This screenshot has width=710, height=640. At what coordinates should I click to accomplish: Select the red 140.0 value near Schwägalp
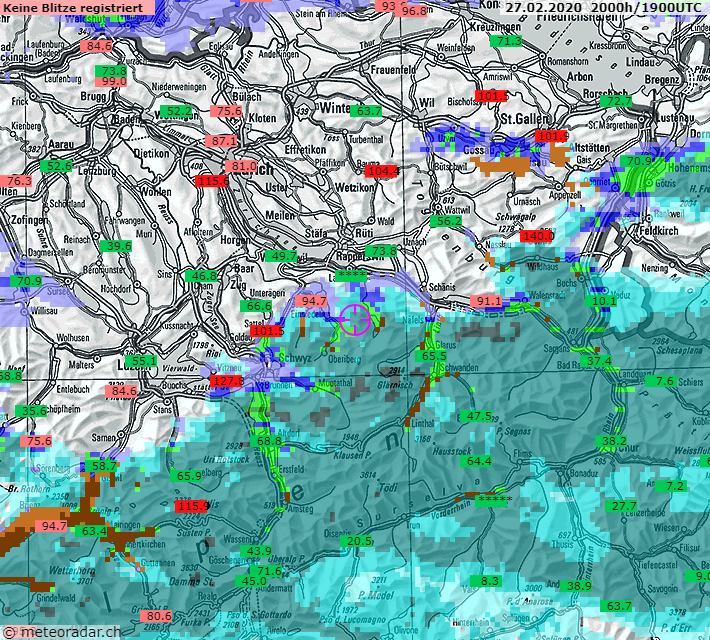pos(537,236)
